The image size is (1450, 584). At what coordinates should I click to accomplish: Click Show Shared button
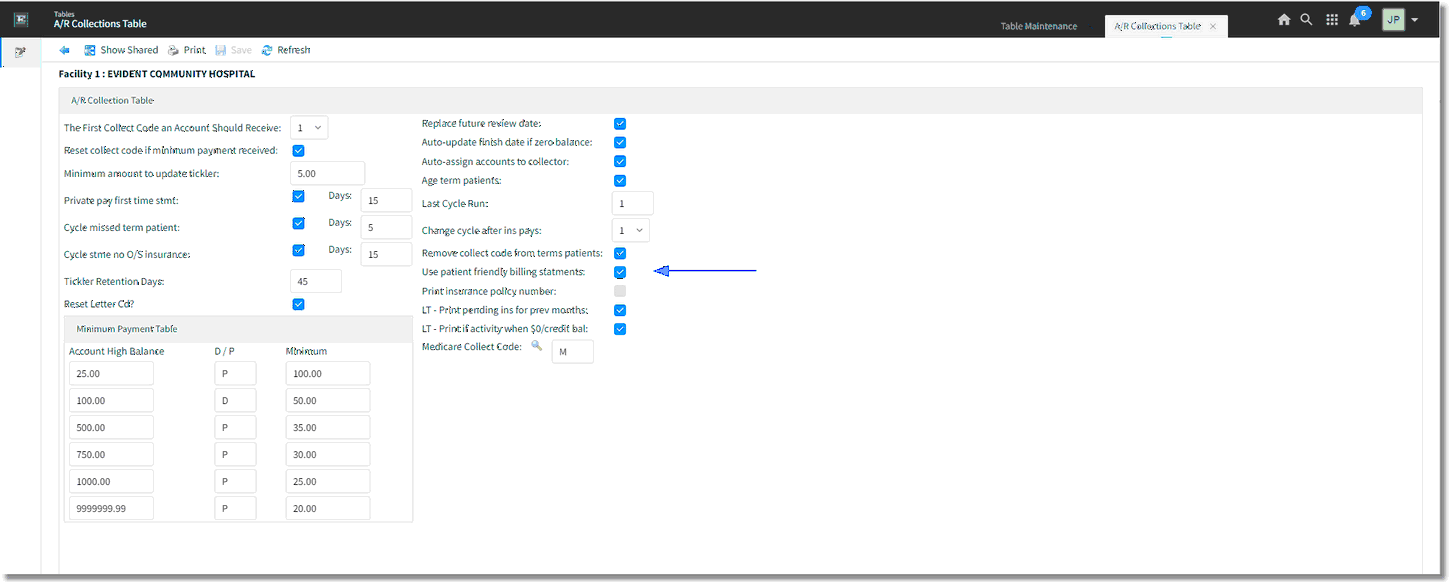(x=121, y=50)
